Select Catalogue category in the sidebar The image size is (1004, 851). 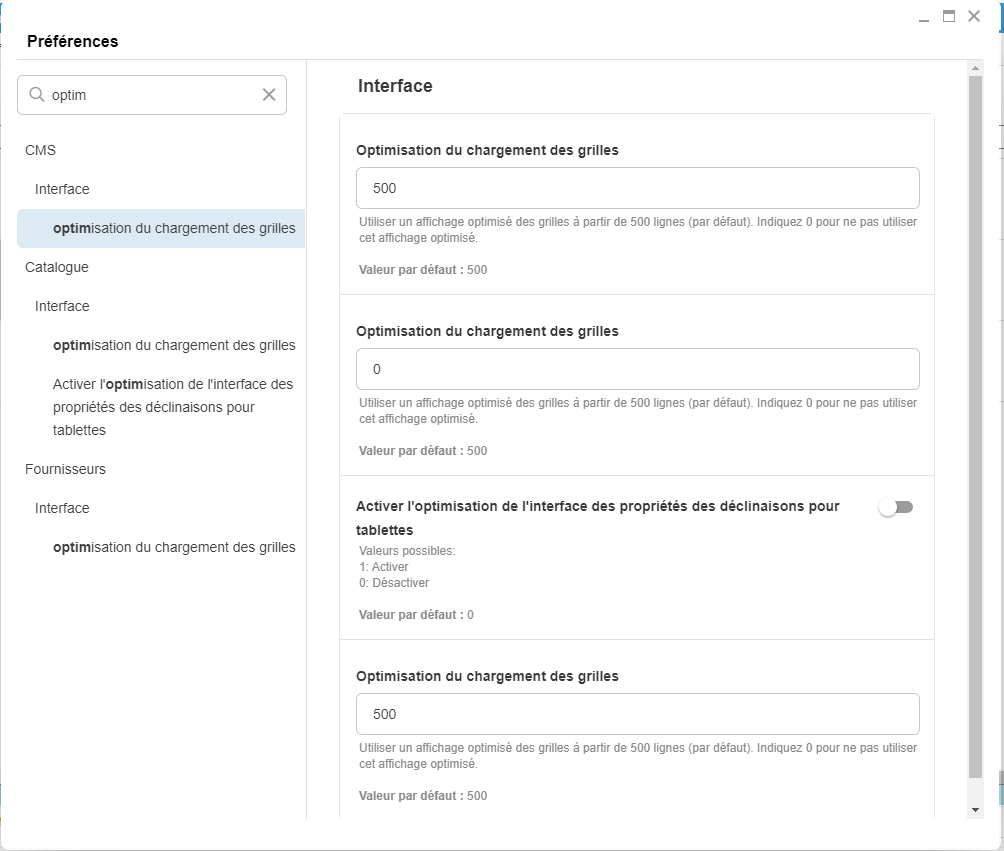pyautogui.click(x=56, y=267)
